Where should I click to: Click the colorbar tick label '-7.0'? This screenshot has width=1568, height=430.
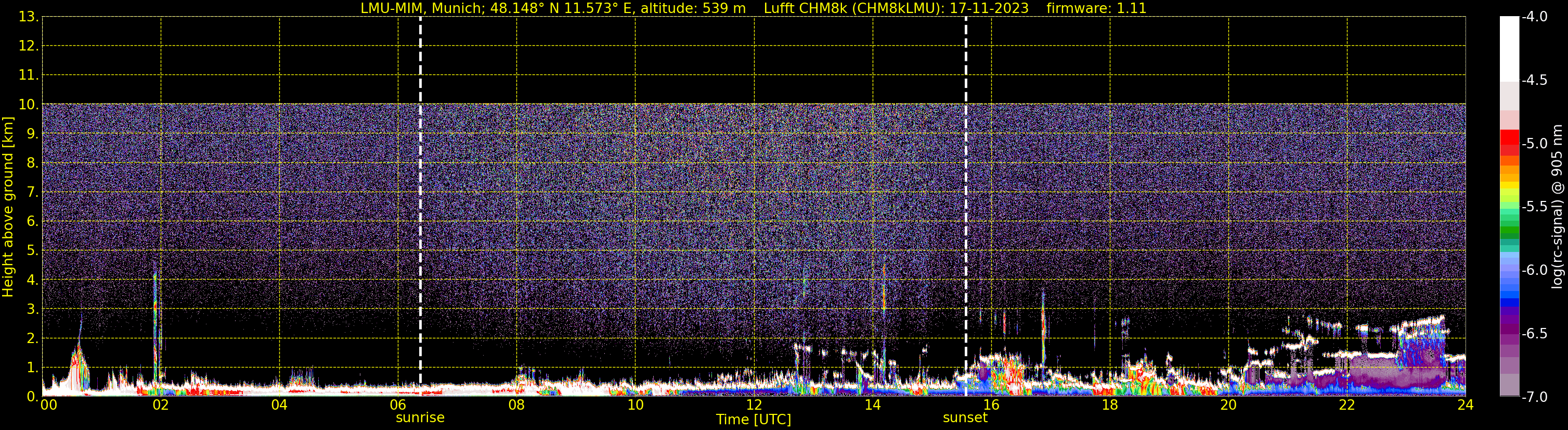click(1535, 397)
